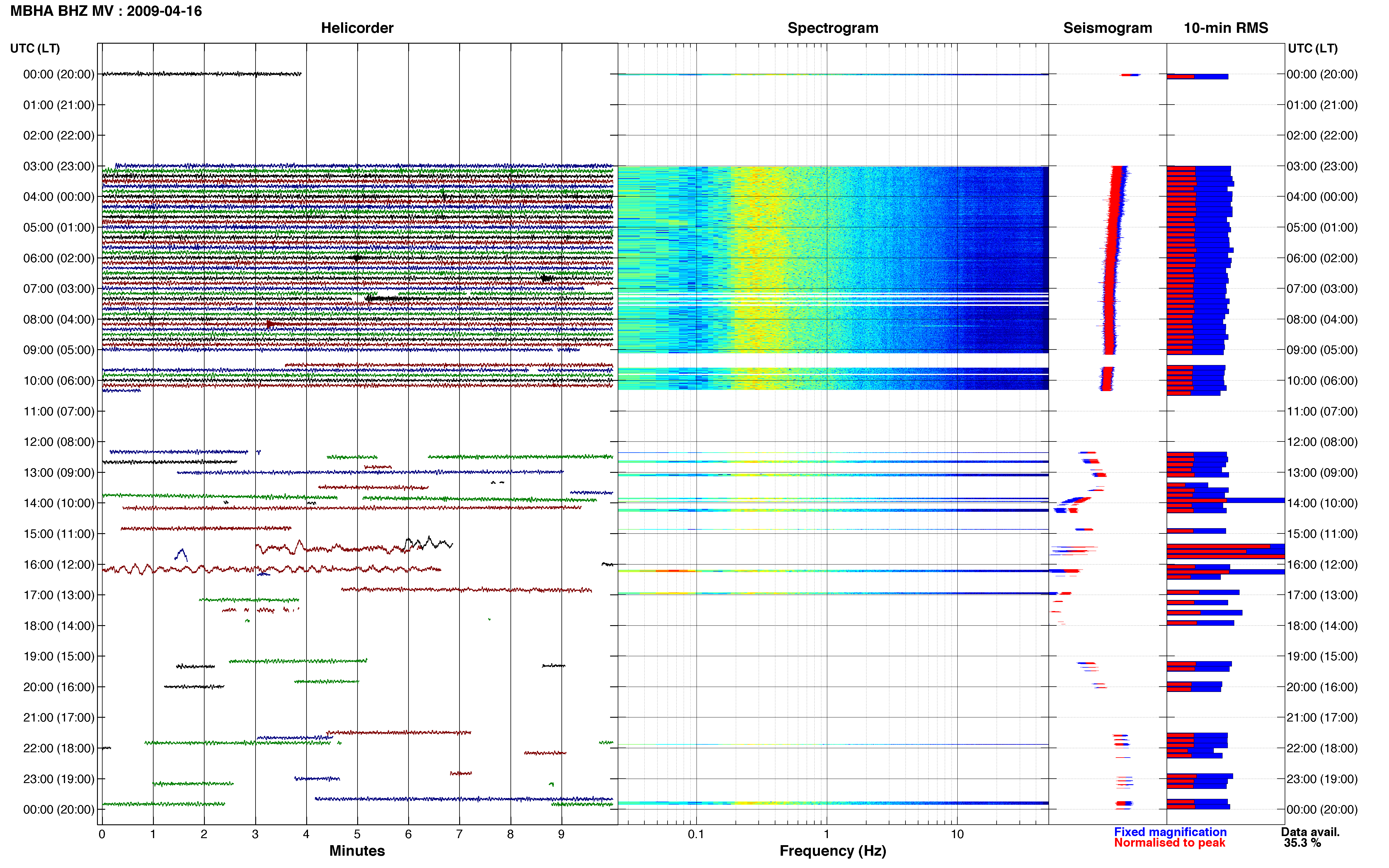Image resolution: width=1389 pixels, height=868 pixels.
Task: Click the black helicorder trace at 00:00
Action: [202, 74]
